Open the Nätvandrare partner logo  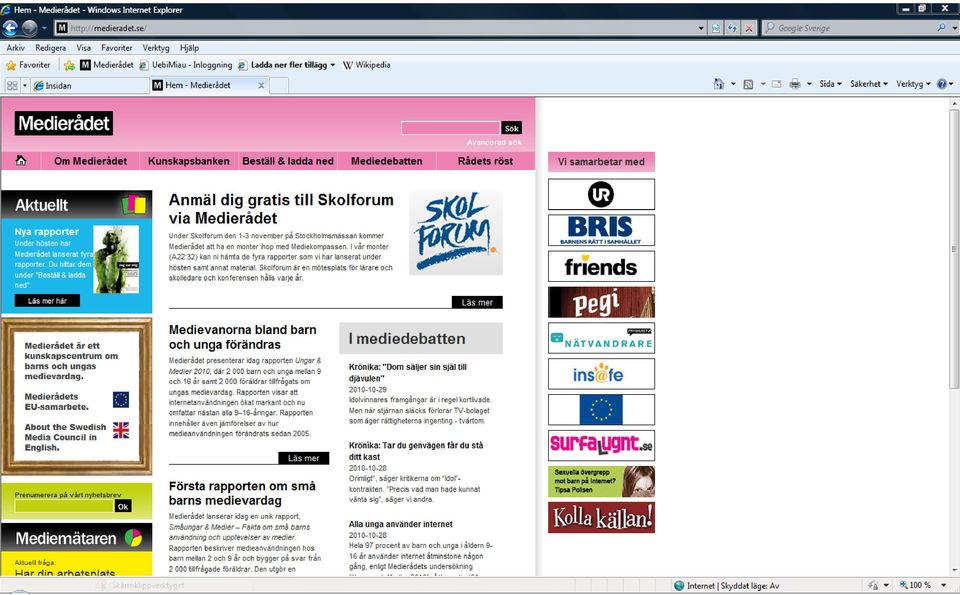[601, 338]
